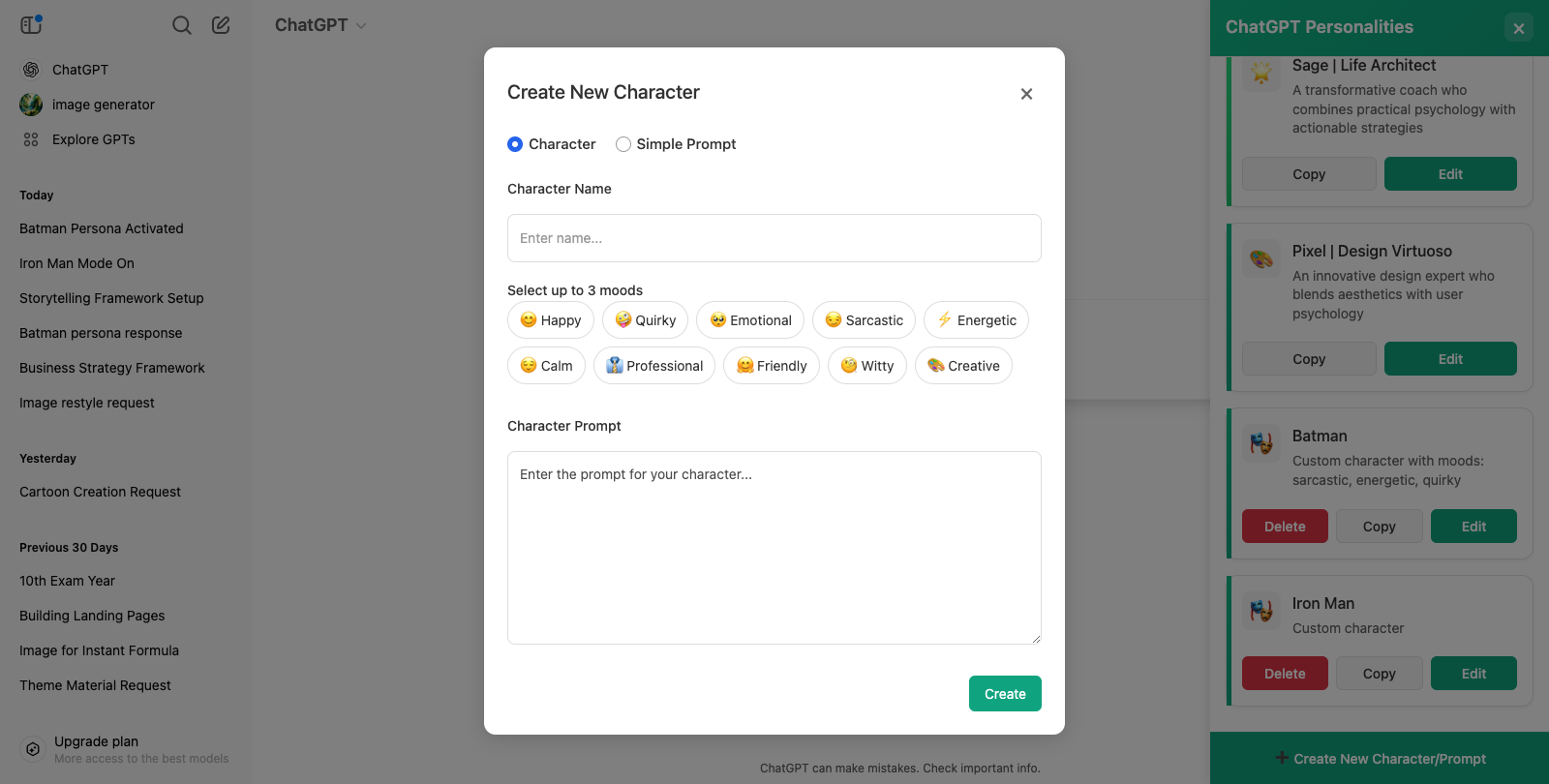The height and width of the screenshot is (784, 1549).
Task: Click the Upgrade plan link
Action: pyautogui.click(x=96, y=741)
